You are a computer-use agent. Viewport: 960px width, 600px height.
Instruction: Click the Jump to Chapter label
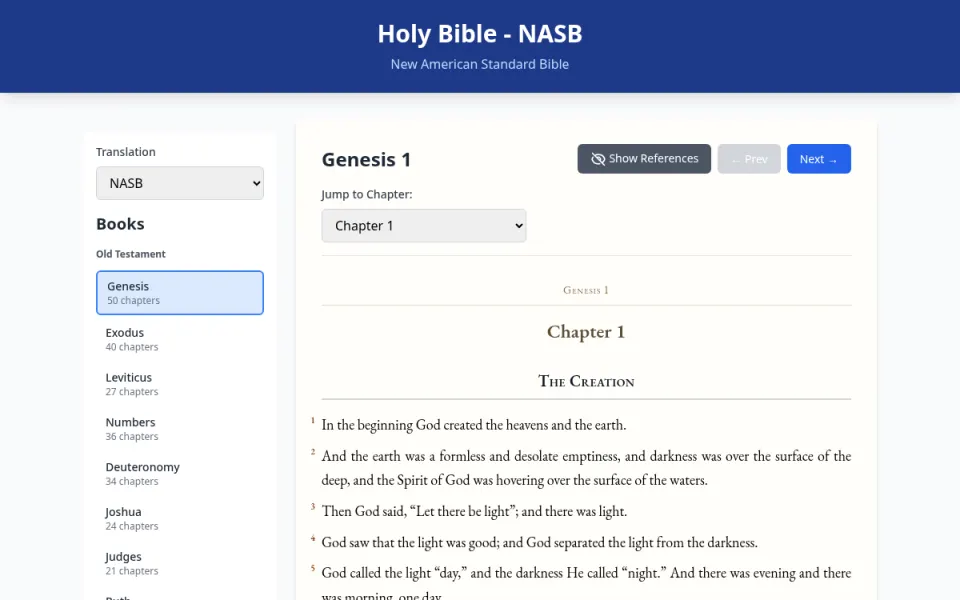tap(367, 194)
